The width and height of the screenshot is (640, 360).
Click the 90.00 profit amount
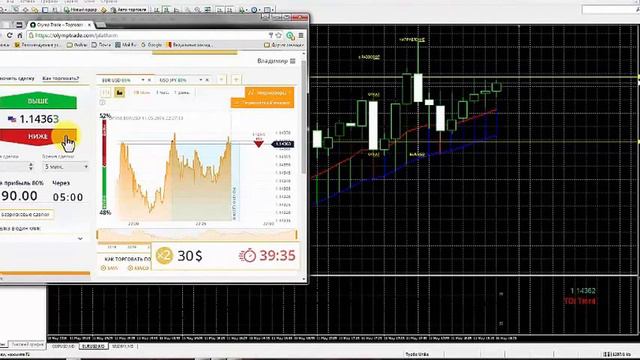[x=19, y=196]
